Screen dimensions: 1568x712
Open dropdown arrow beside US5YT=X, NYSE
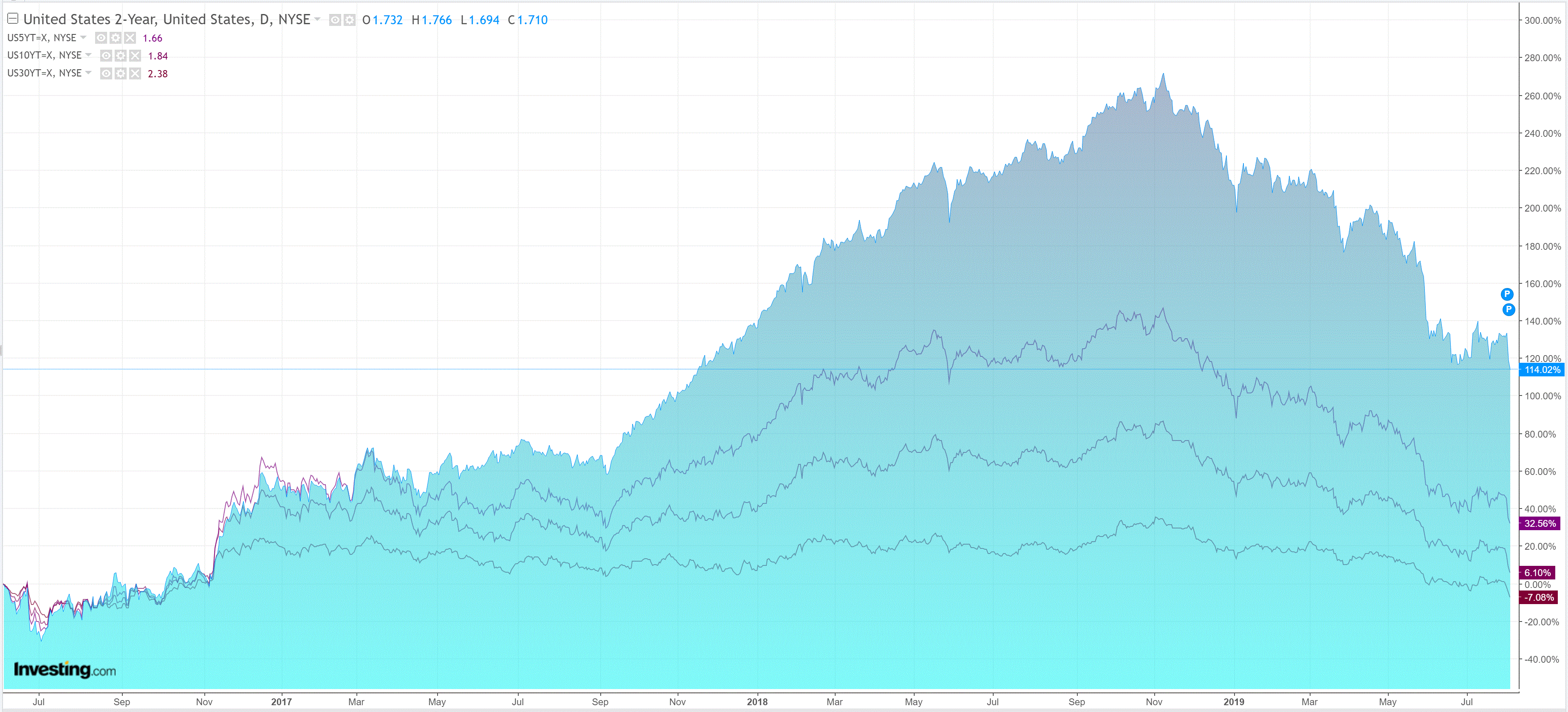(83, 37)
